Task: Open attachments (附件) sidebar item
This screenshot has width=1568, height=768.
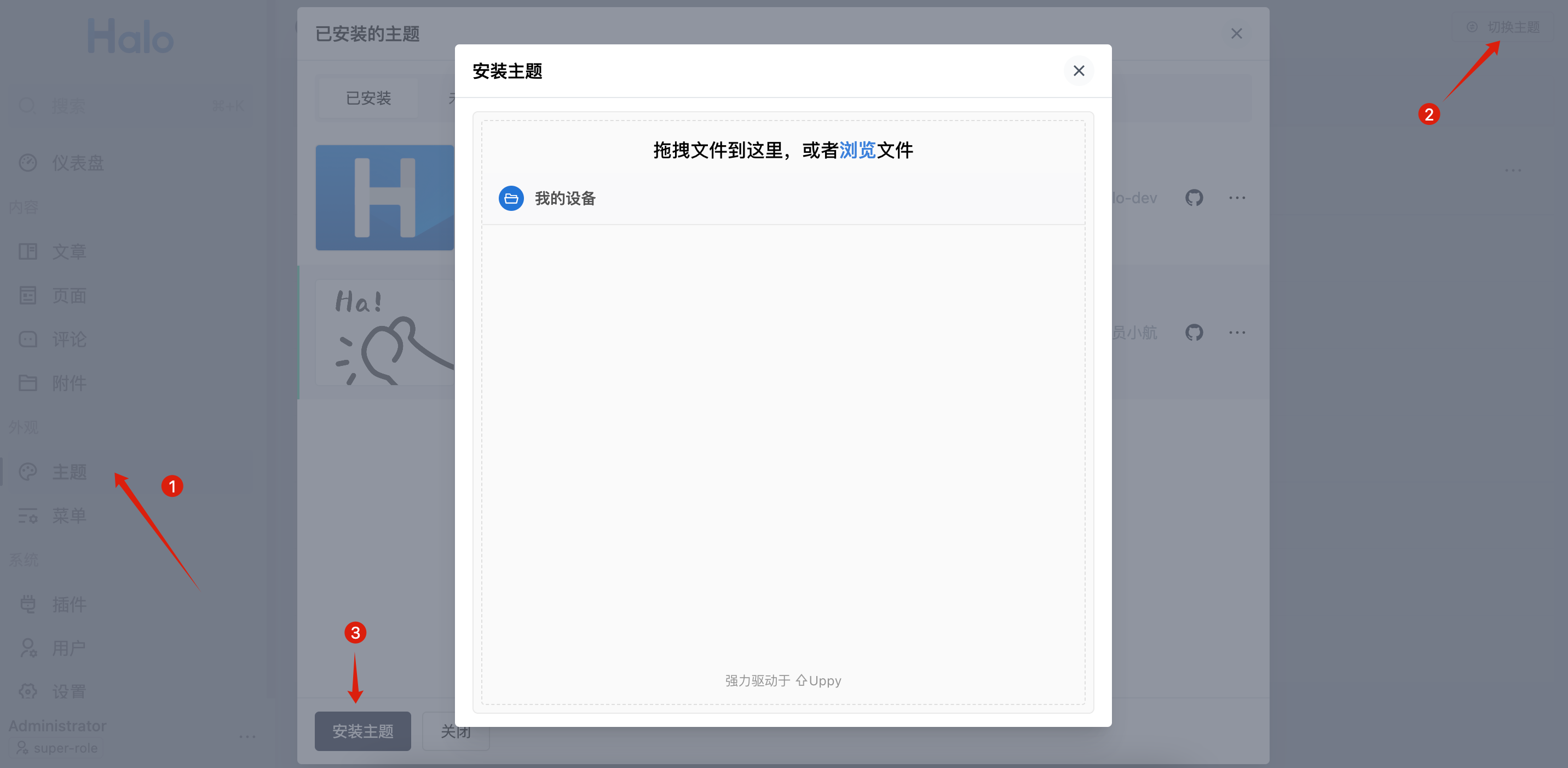Action: coord(69,383)
